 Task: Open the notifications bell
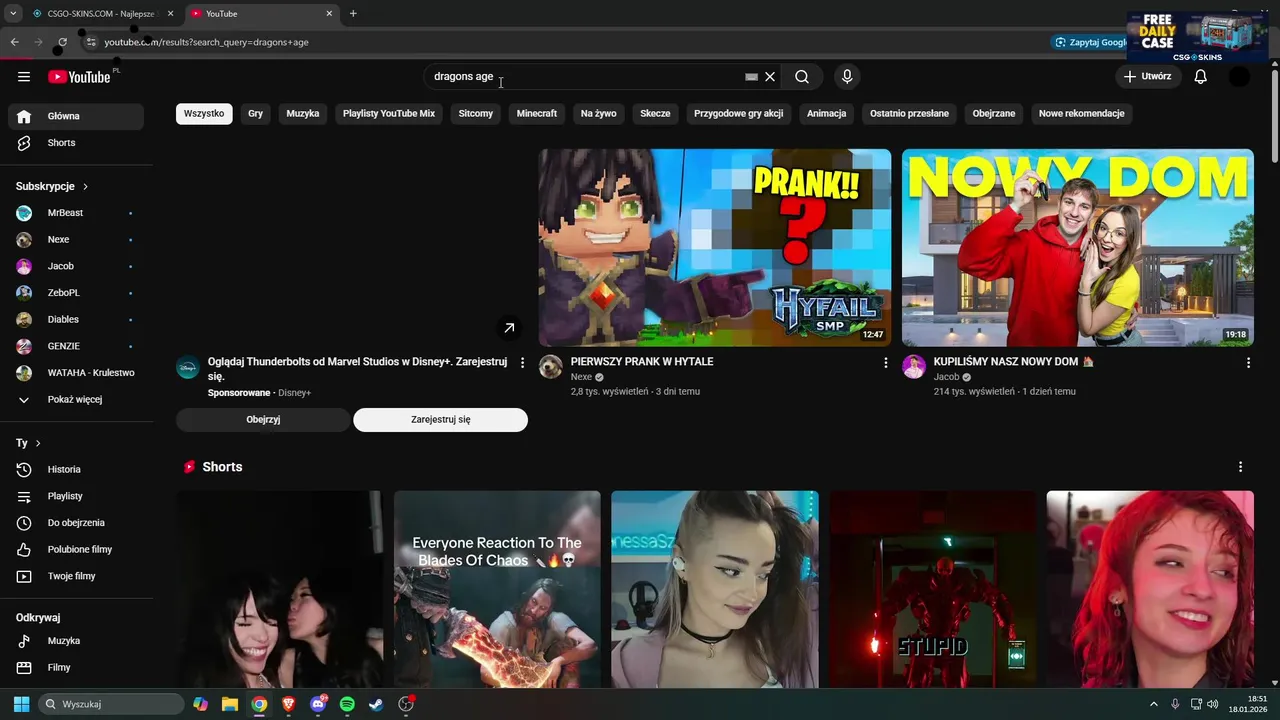1201,77
